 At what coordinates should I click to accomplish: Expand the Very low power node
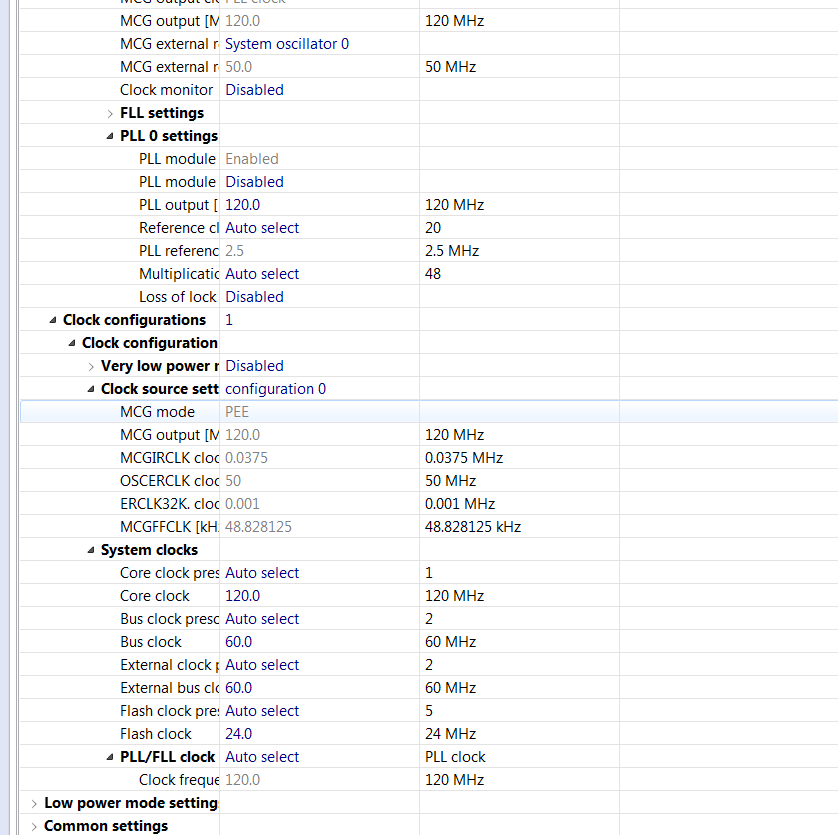pos(91,366)
